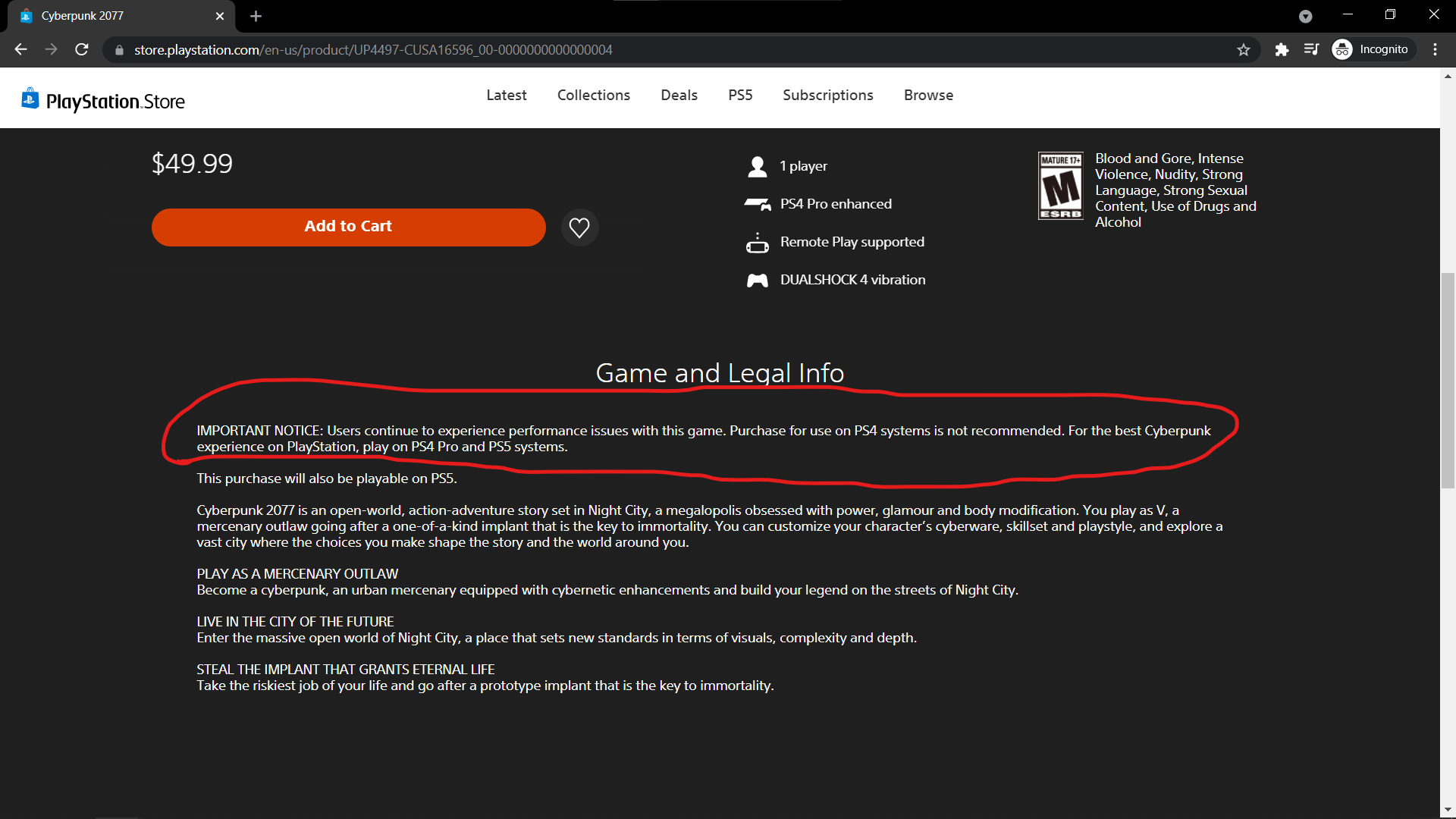Screen dimensions: 1456x819
Task: Restore down the browser window
Action: click(1390, 14)
